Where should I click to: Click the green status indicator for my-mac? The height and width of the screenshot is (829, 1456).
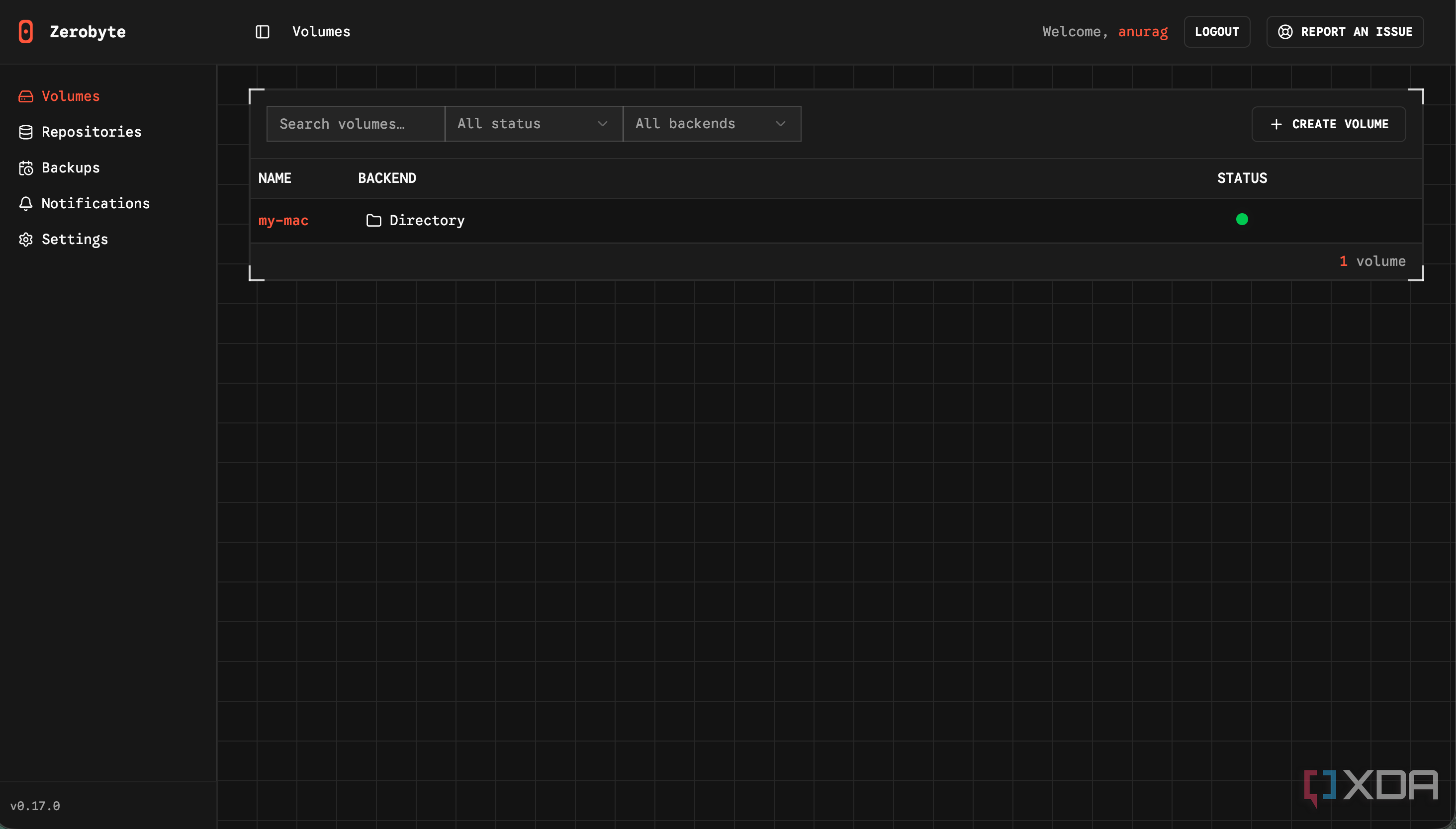pyautogui.click(x=1242, y=219)
